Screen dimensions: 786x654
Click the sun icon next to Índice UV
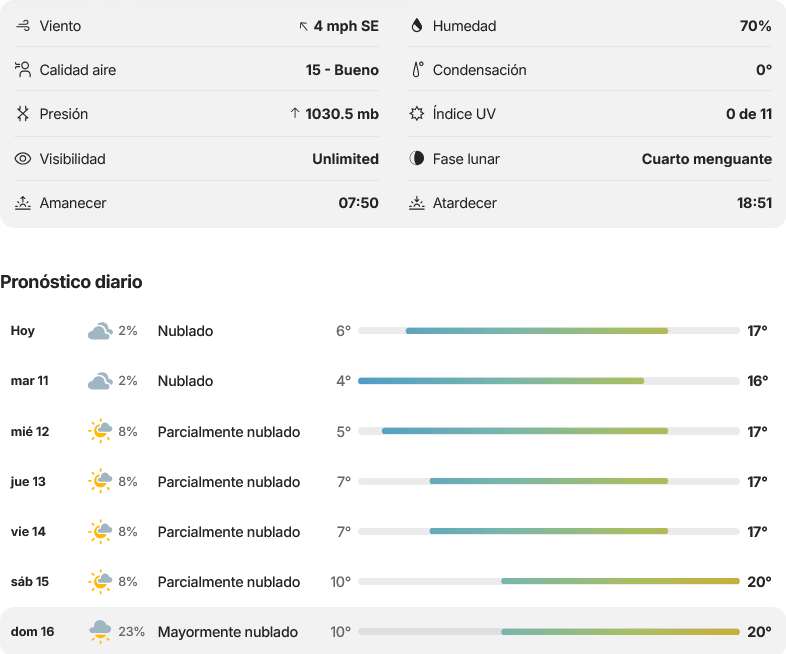[x=417, y=114]
